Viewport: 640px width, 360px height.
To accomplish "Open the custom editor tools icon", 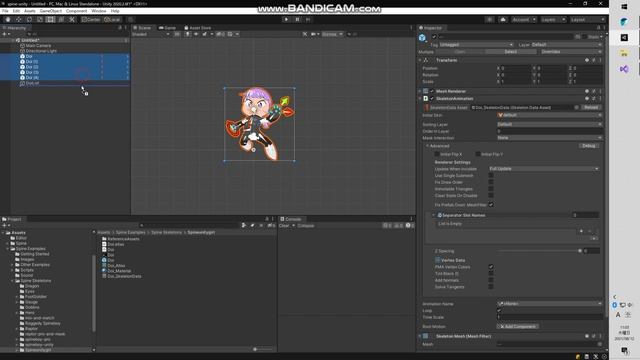I will [72, 19].
